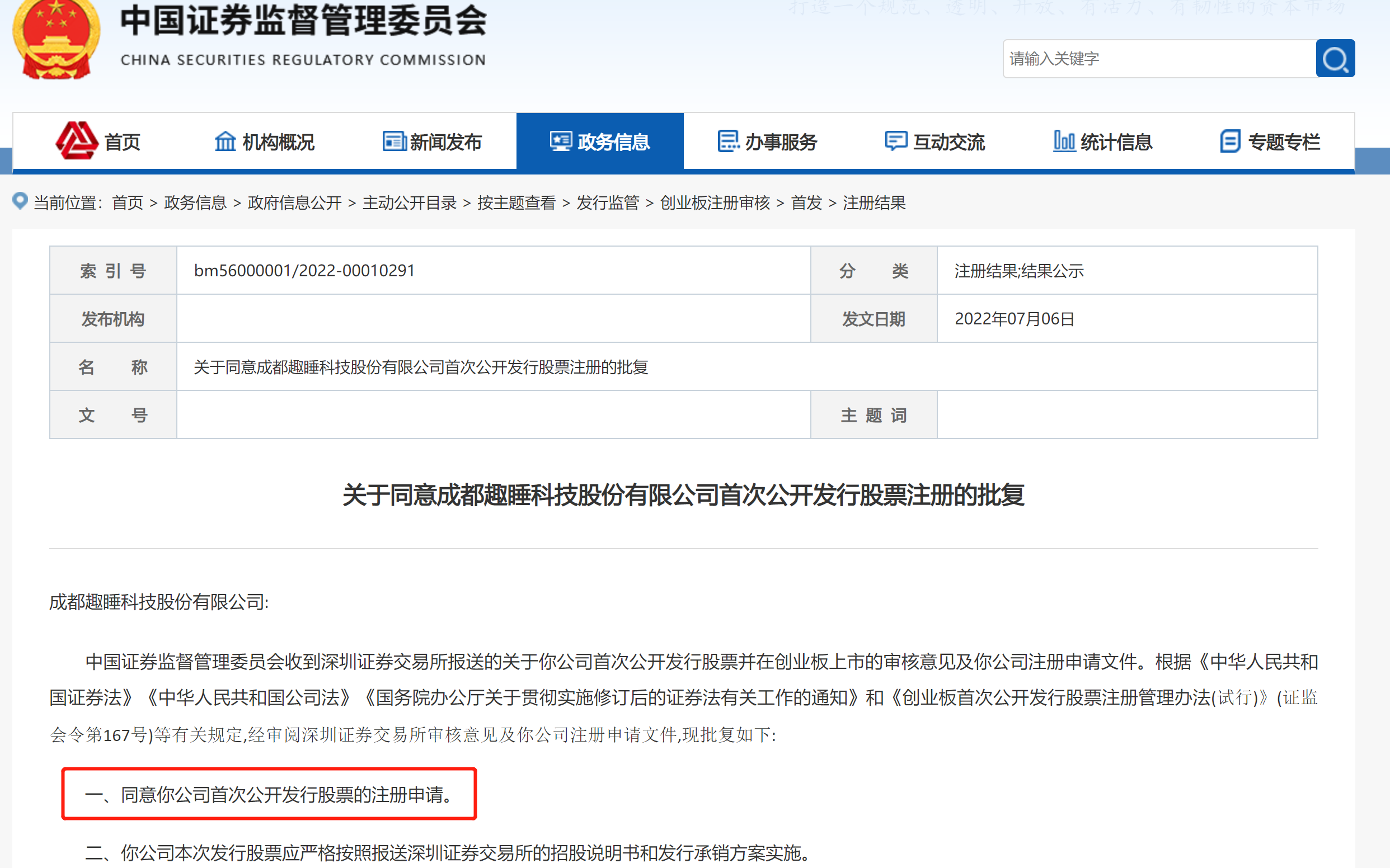1390x868 pixels.
Task: Click the 注册结果:结果公示 category value
Action: coord(1019,270)
